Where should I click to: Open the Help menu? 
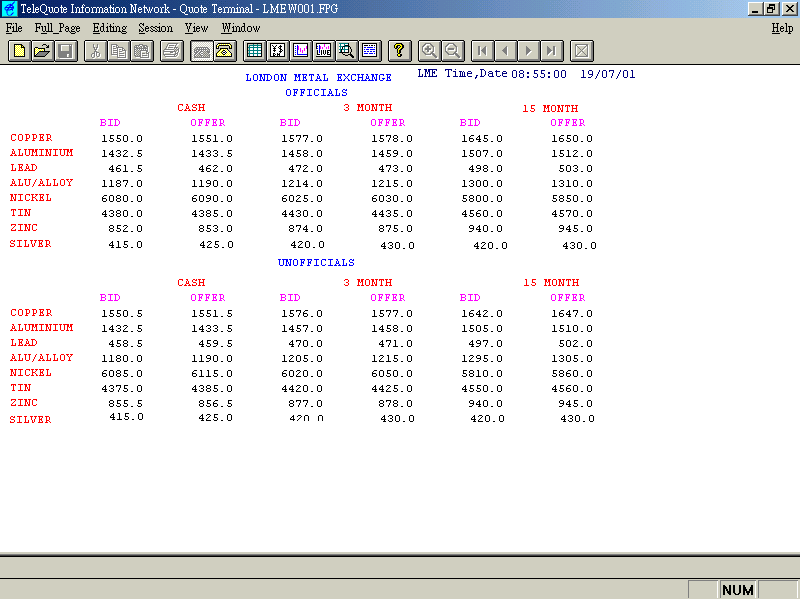click(782, 28)
